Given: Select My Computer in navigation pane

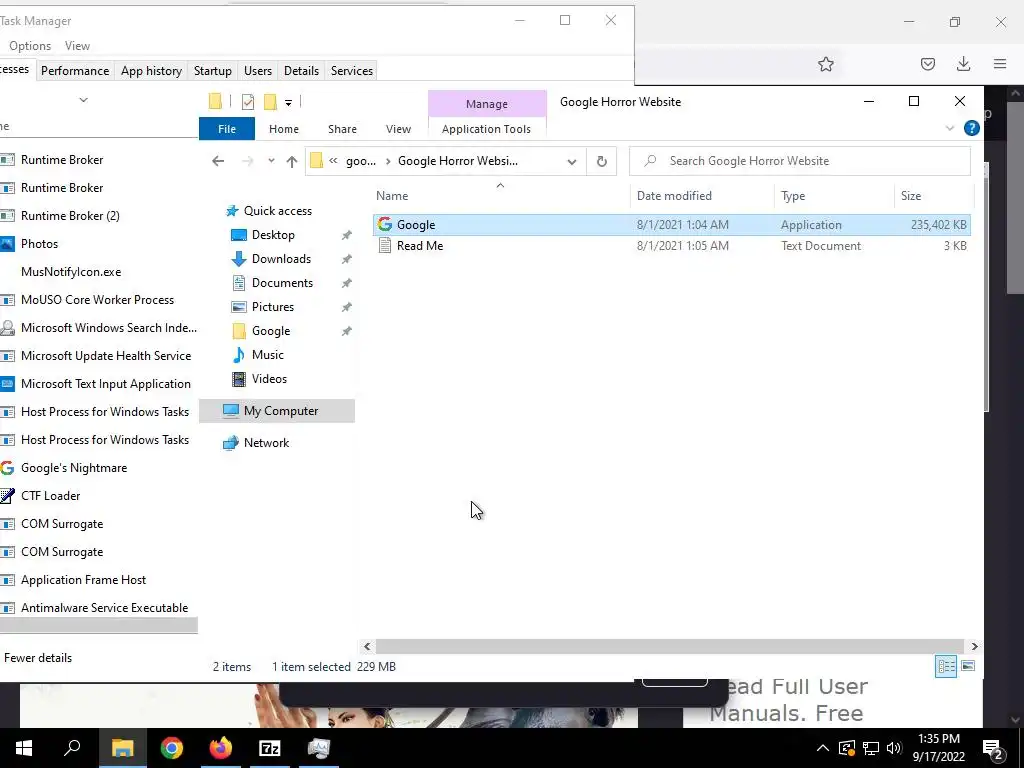Looking at the screenshot, I should (277, 411).
